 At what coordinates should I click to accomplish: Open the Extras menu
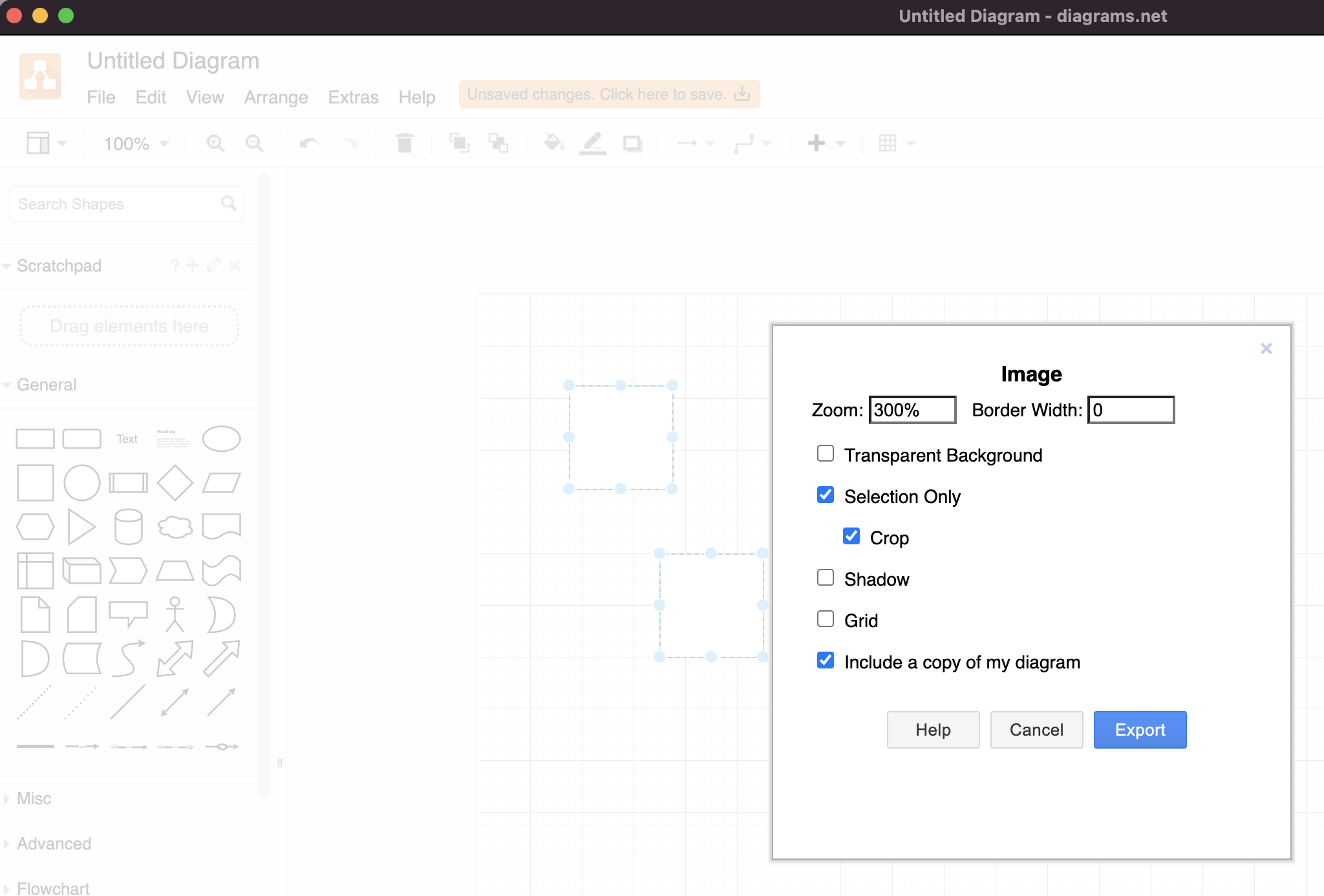pos(353,97)
